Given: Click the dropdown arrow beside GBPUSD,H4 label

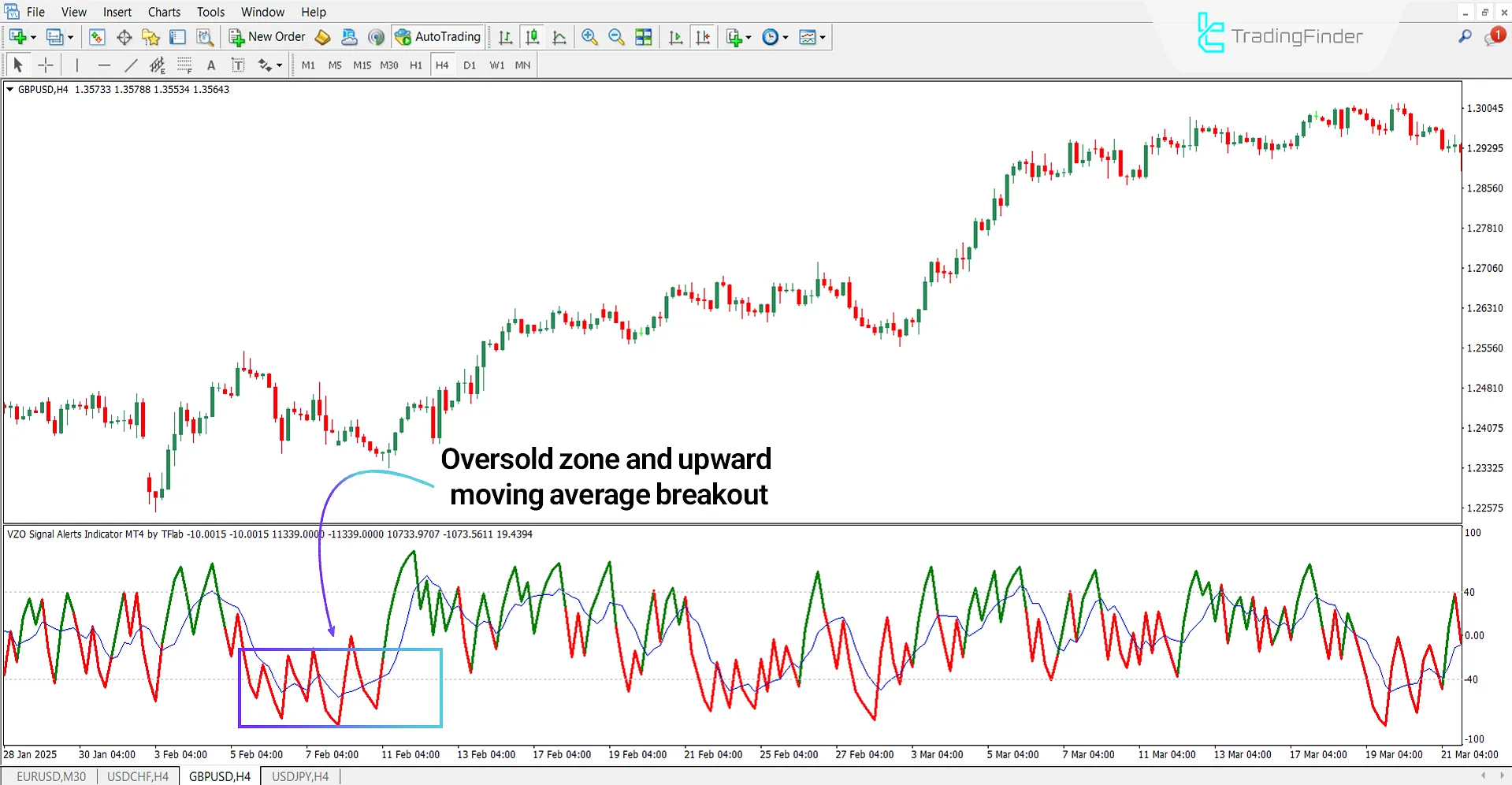Looking at the screenshot, I should click(9, 89).
